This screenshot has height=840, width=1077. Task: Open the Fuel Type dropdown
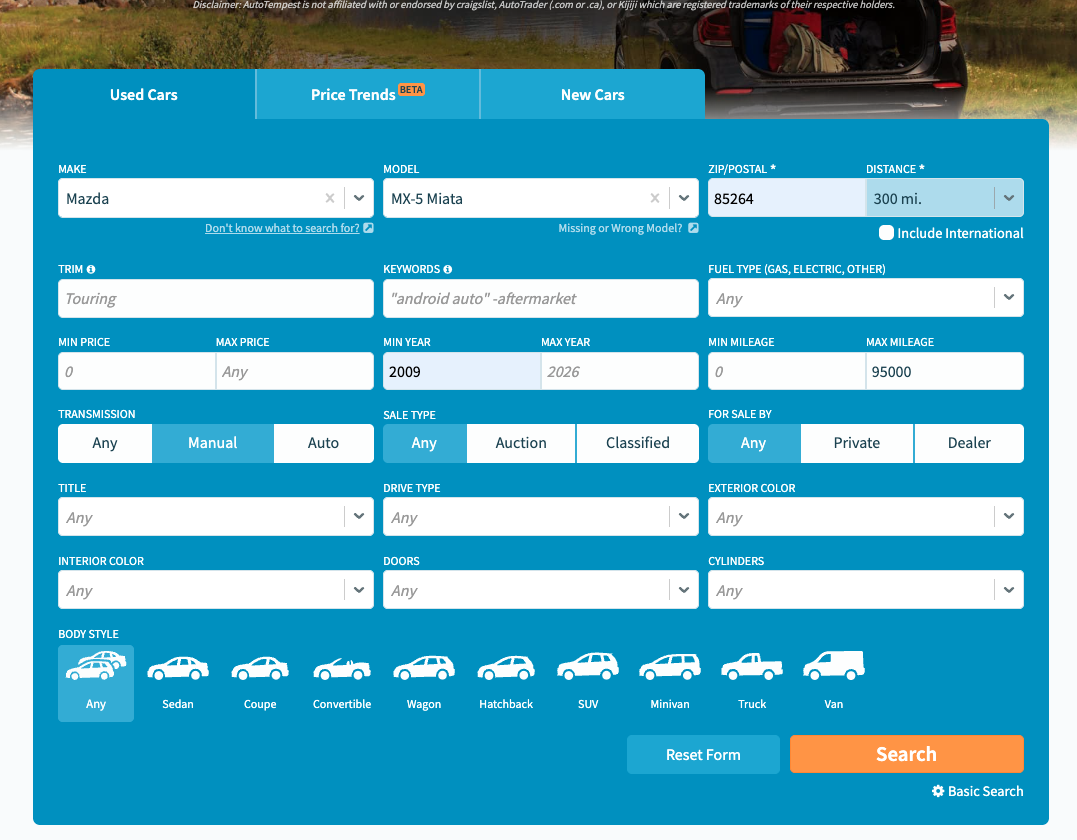(865, 297)
